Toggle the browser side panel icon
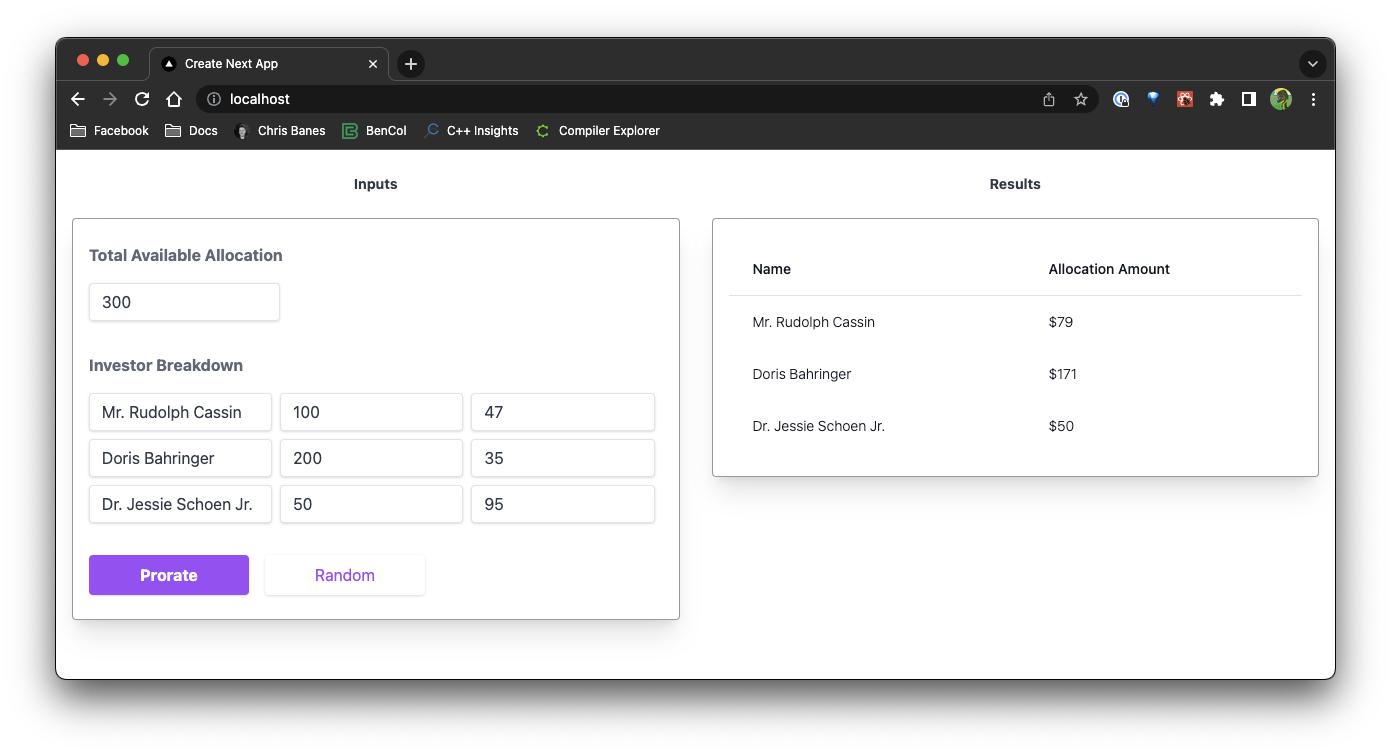This screenshot has width=1391, height=753. click(1249, 99)
